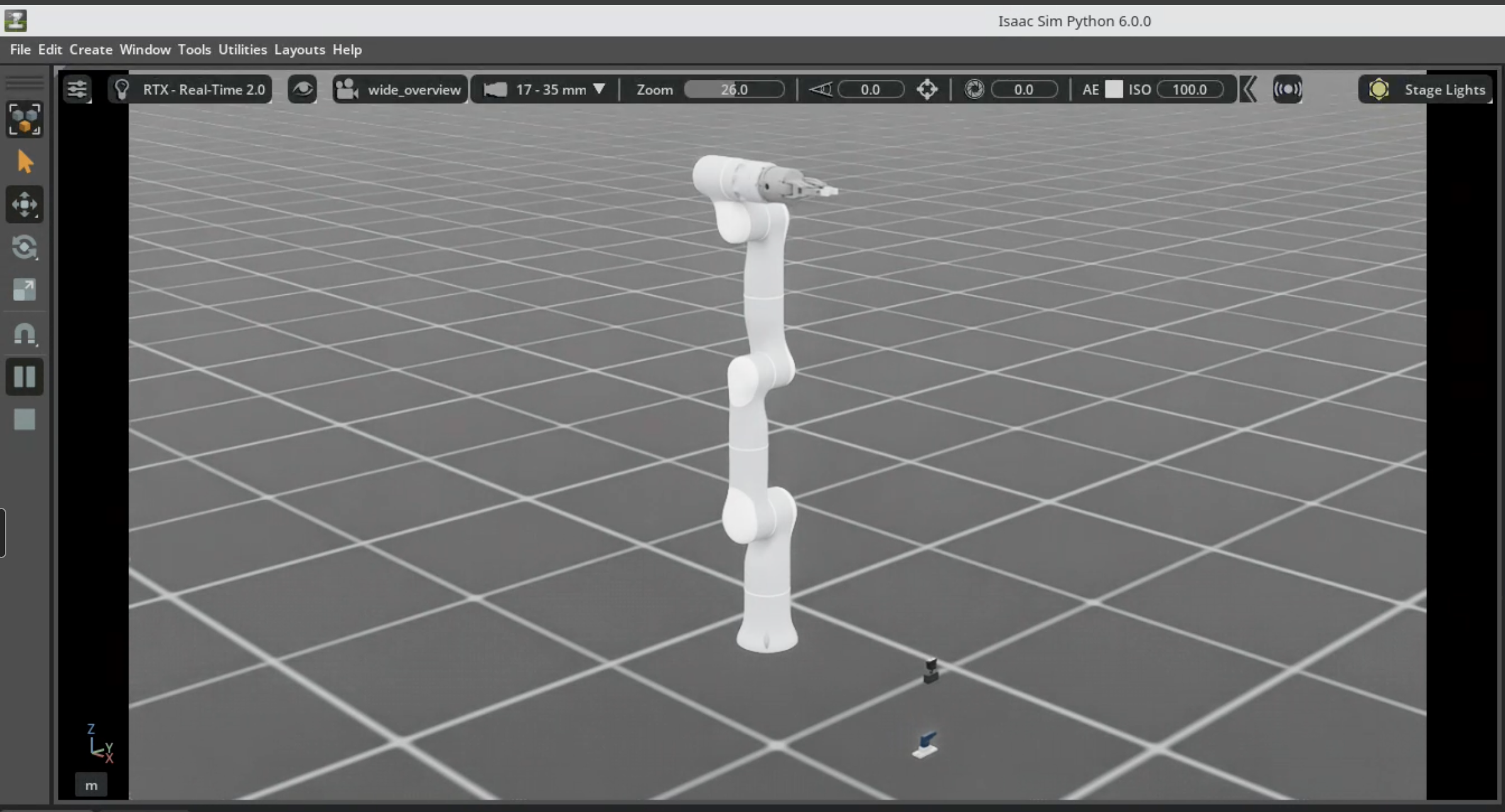Open the Help menu

pos(347,49)
